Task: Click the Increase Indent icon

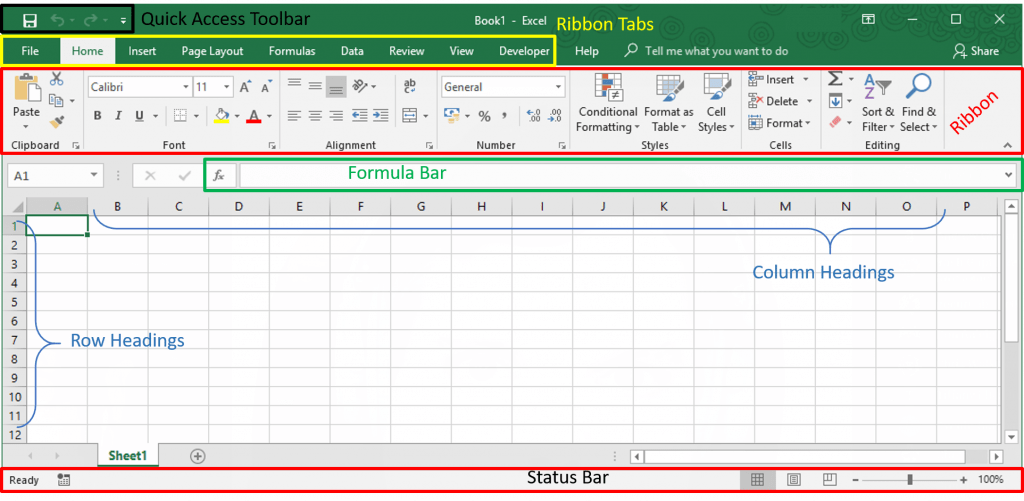Action: point(381,116)
